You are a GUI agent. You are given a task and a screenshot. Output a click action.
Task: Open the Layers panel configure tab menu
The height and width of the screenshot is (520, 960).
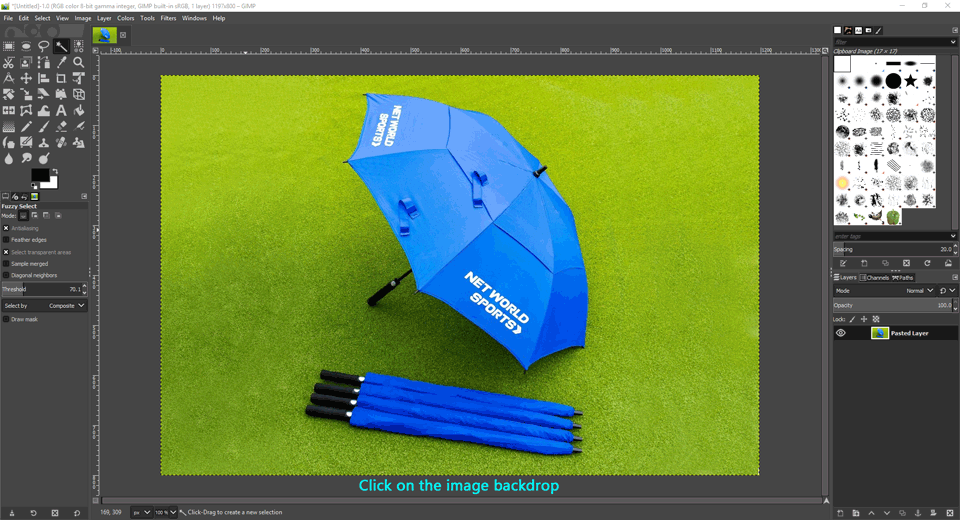pyautogui.click(x=954, y=277)
